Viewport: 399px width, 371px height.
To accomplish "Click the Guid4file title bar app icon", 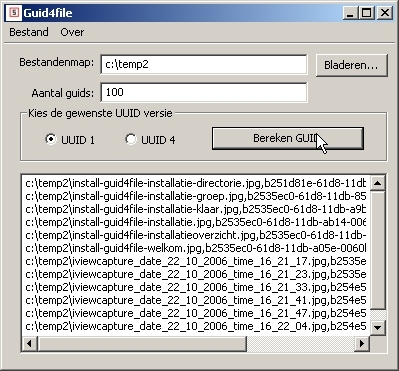I will 14,13.
